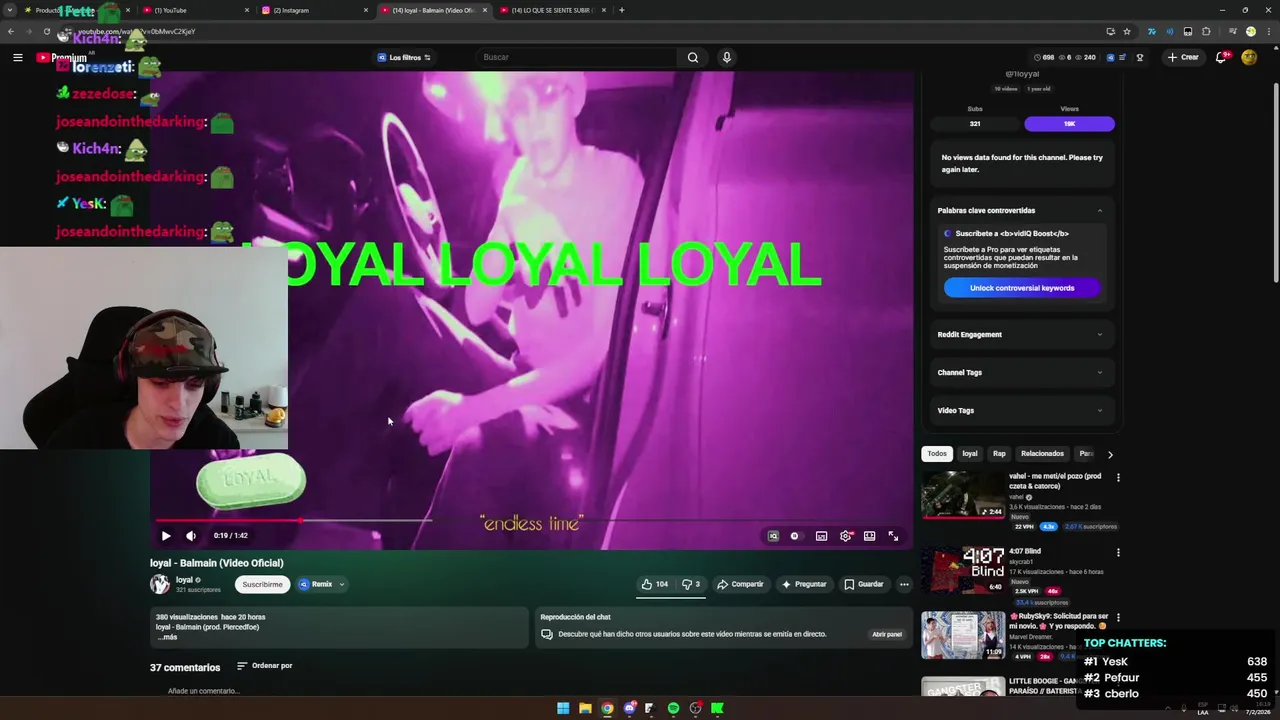Screen dimensions: 1280x720
Task: Open the loyal channel avatar
Action: pyautogui.click(x=160, y=584)
